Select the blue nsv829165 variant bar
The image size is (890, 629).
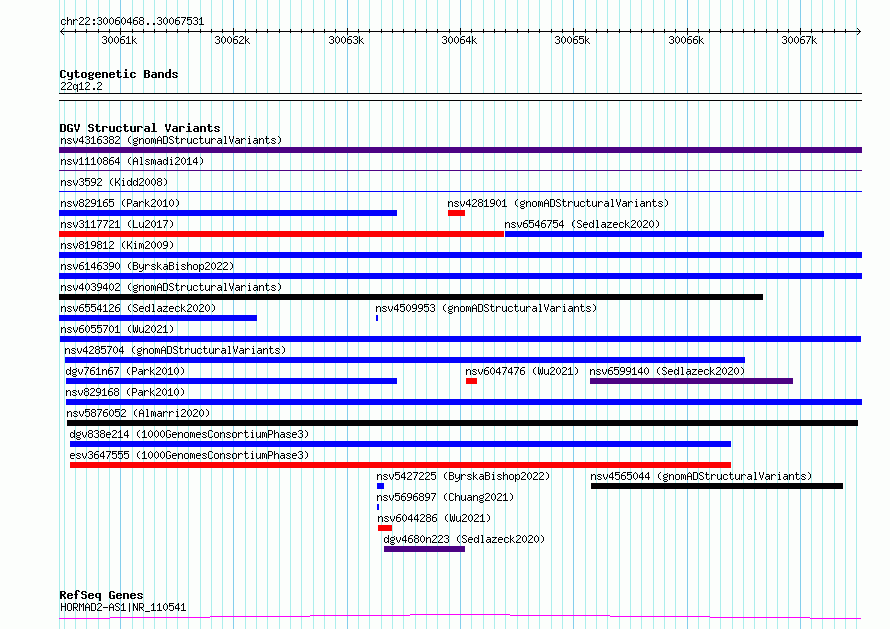click(x=228, y=213)
